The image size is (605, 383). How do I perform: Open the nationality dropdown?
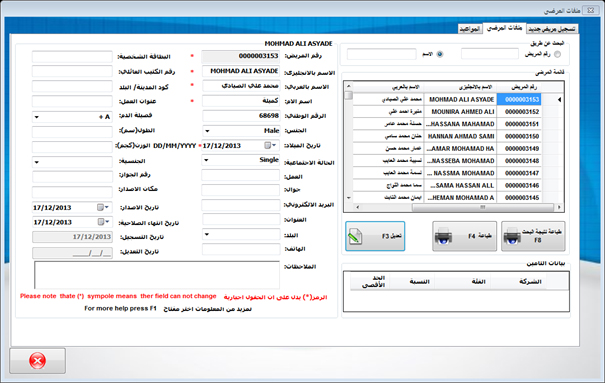[x=37, y=162]
